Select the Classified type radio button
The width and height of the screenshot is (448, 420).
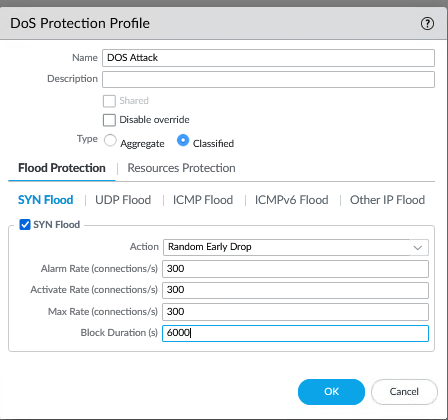pyautogui.click(x=183, y=140)
